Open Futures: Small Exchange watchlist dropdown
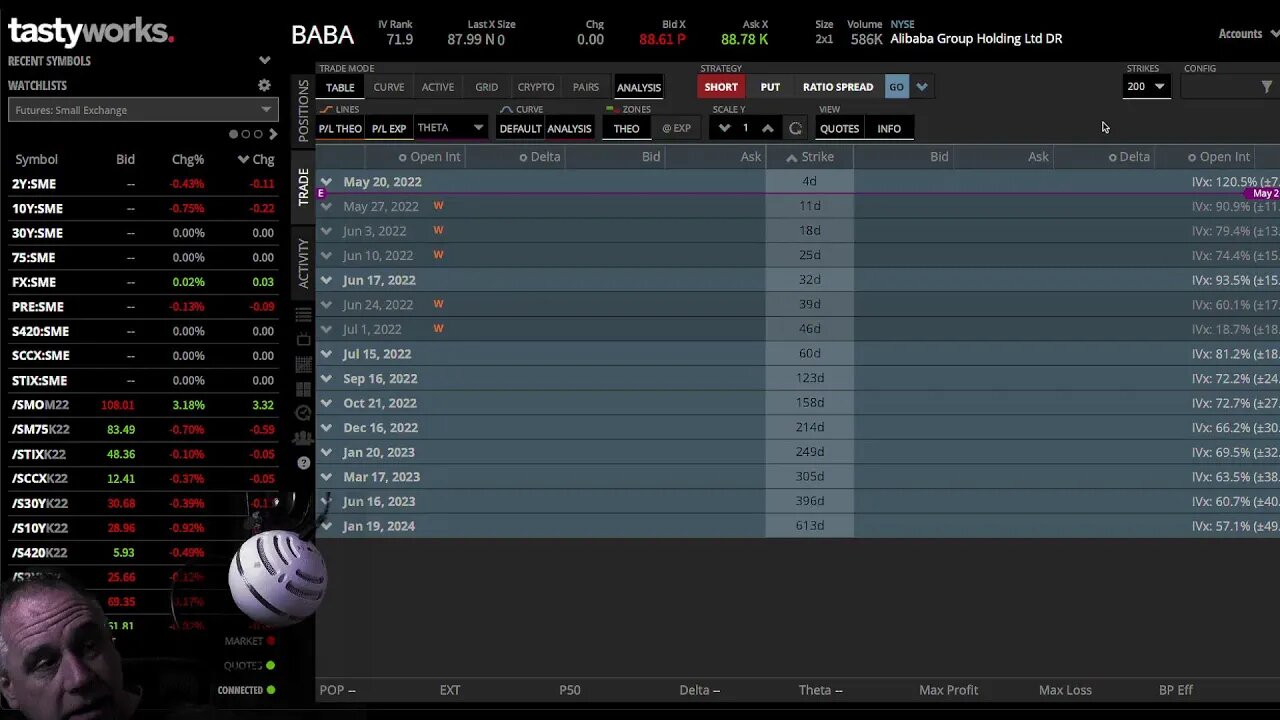This screenshot has width=1280, height=720. [142, 110]
